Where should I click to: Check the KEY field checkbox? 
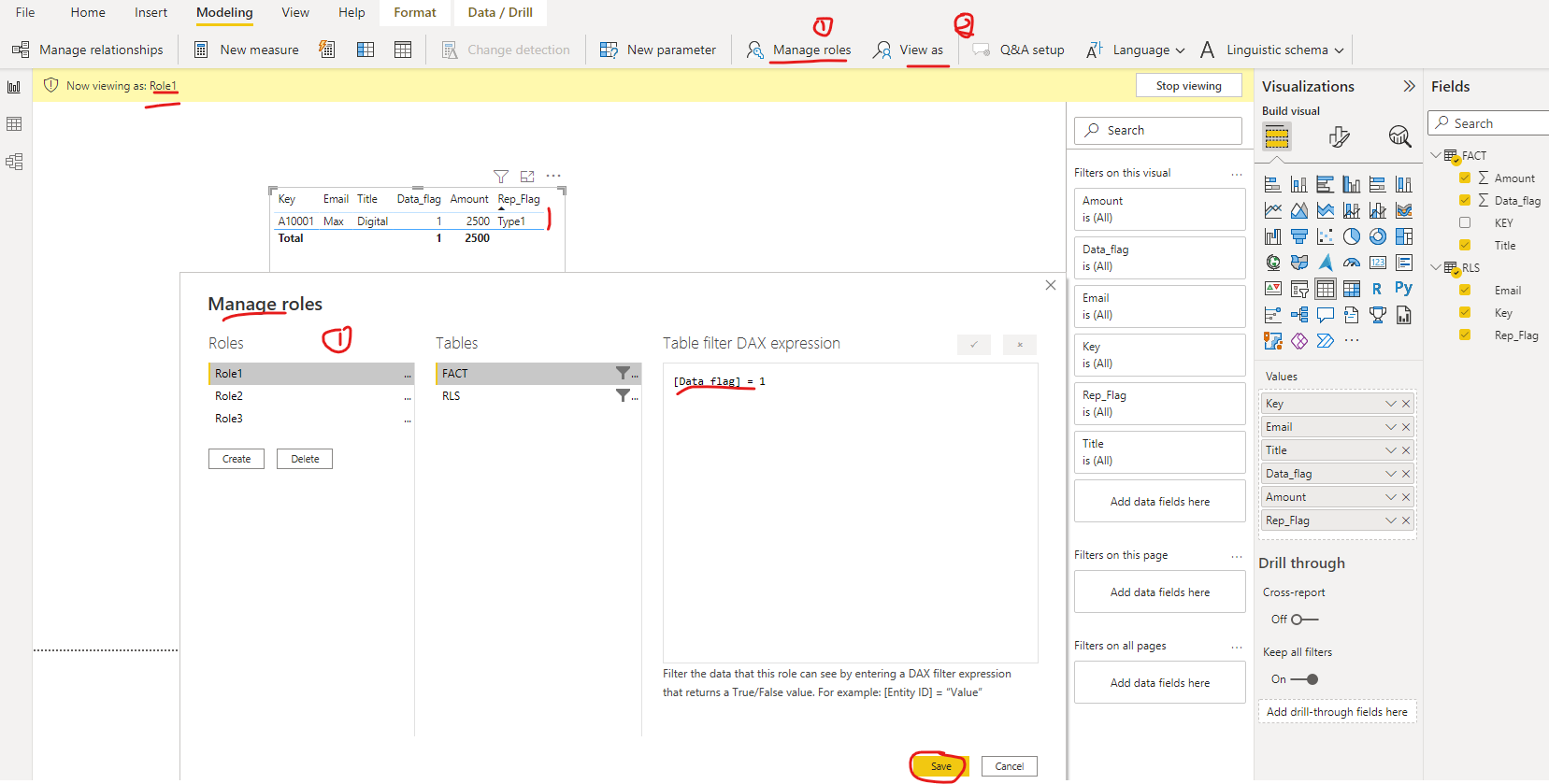[1465, 222]
